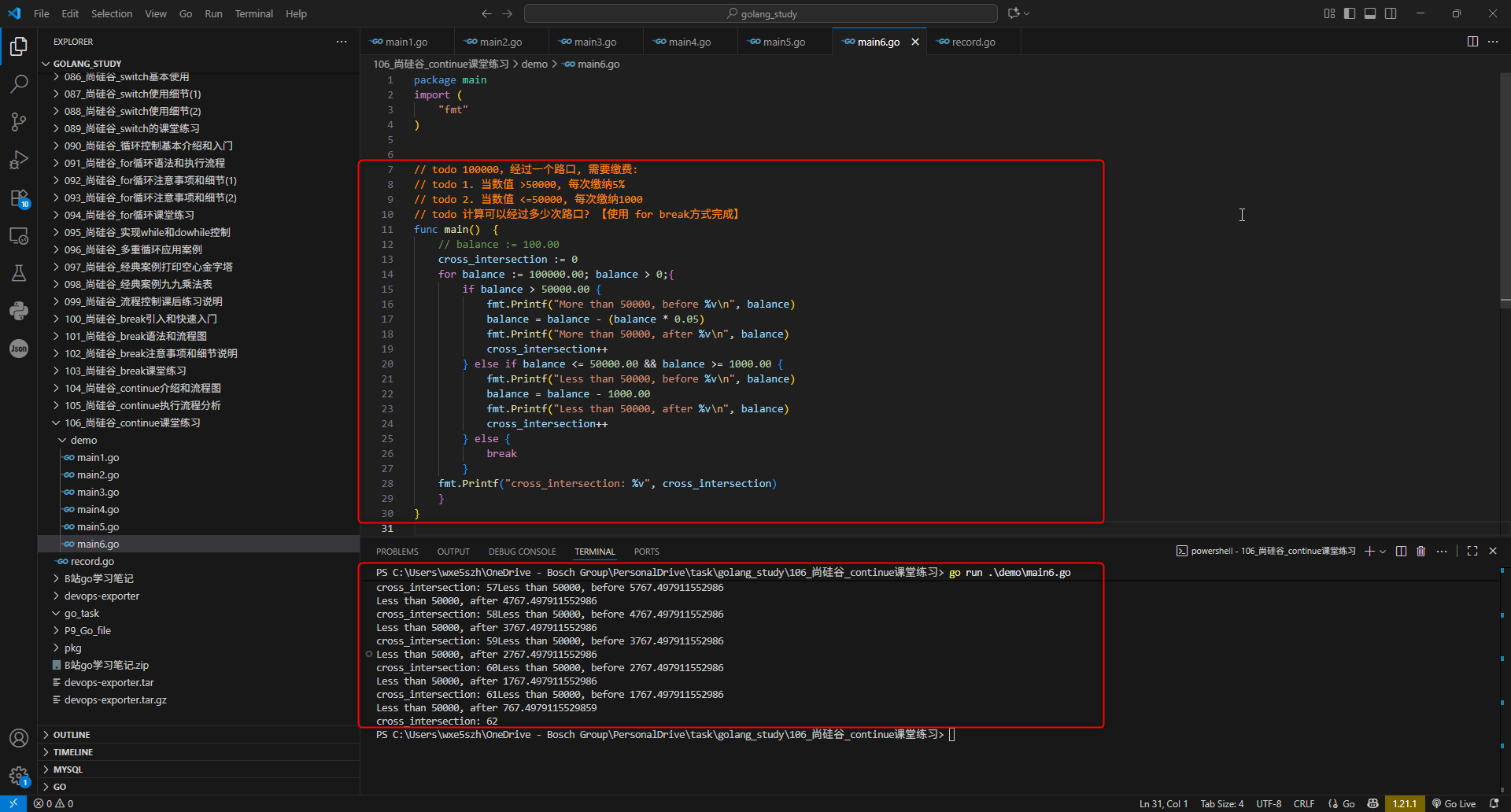Switch to the PROBLEMS panel tab
This screenshot has width=1511, height=812.
click(x=397, y=552)
